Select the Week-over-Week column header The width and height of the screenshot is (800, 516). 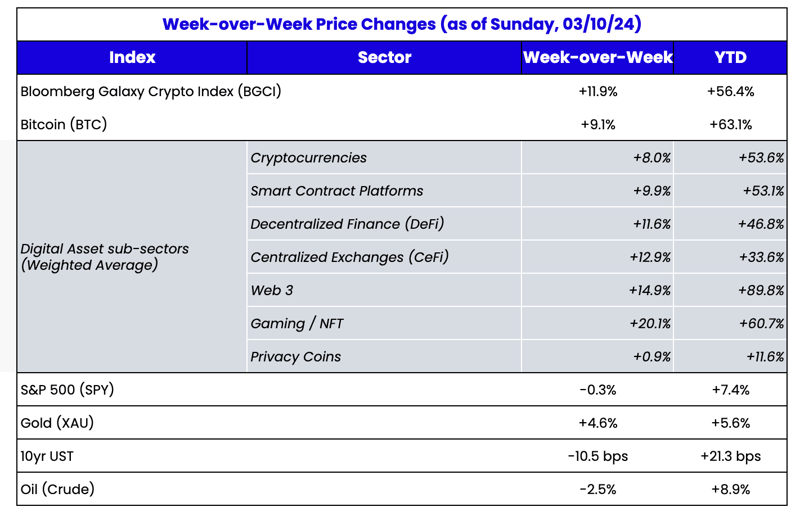pos(597,57)
